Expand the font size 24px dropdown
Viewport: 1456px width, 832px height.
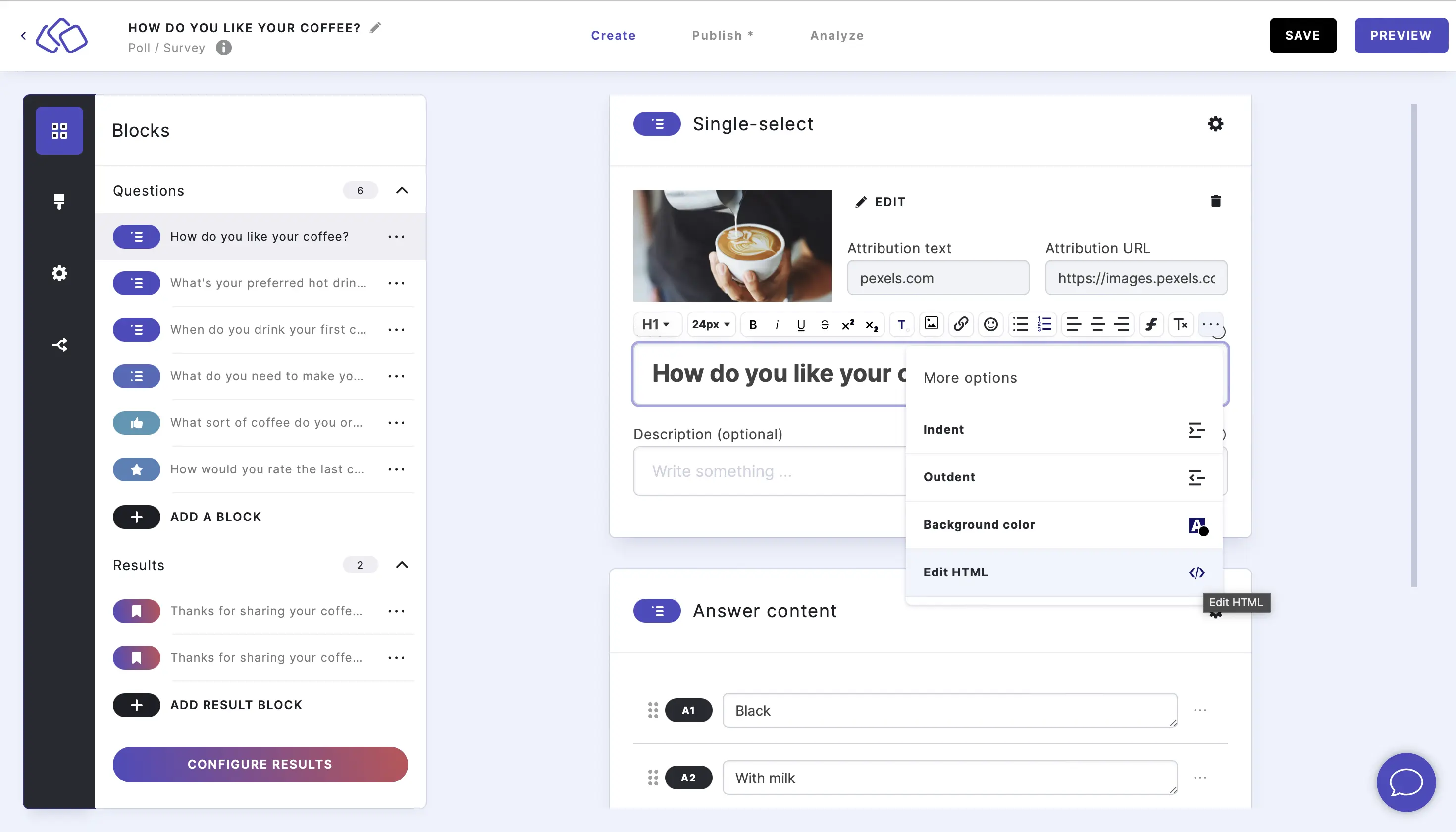click(x=709, y=324)
